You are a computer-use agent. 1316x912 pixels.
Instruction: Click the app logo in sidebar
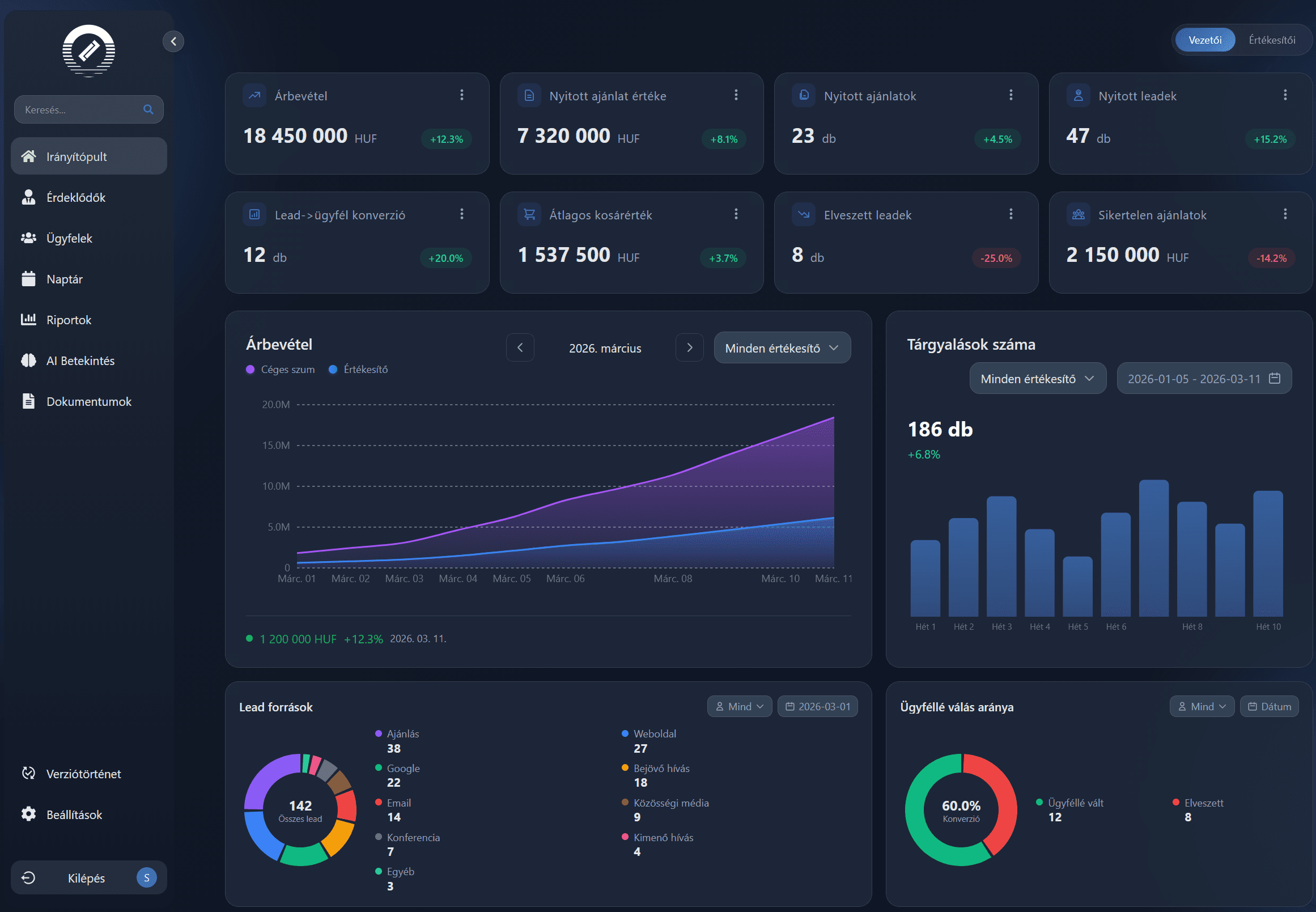tap(88, 51)
